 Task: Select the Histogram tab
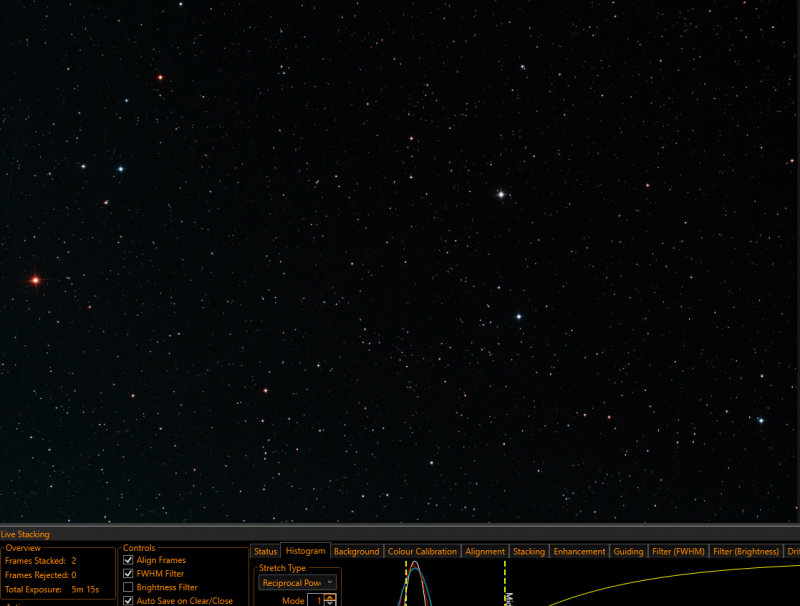[x=305, y=551]
